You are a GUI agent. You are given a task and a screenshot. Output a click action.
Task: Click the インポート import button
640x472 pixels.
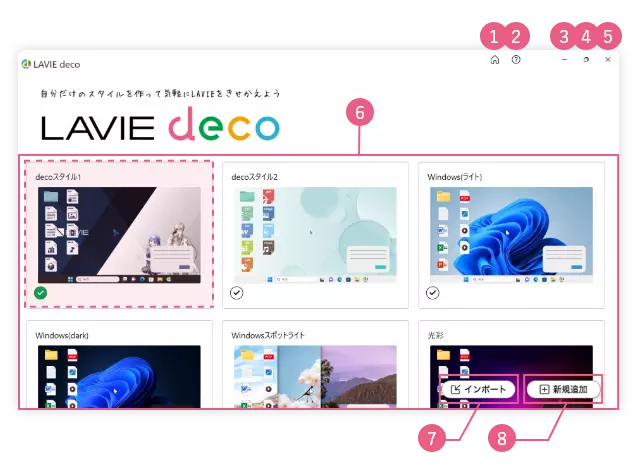pos(478,389)
